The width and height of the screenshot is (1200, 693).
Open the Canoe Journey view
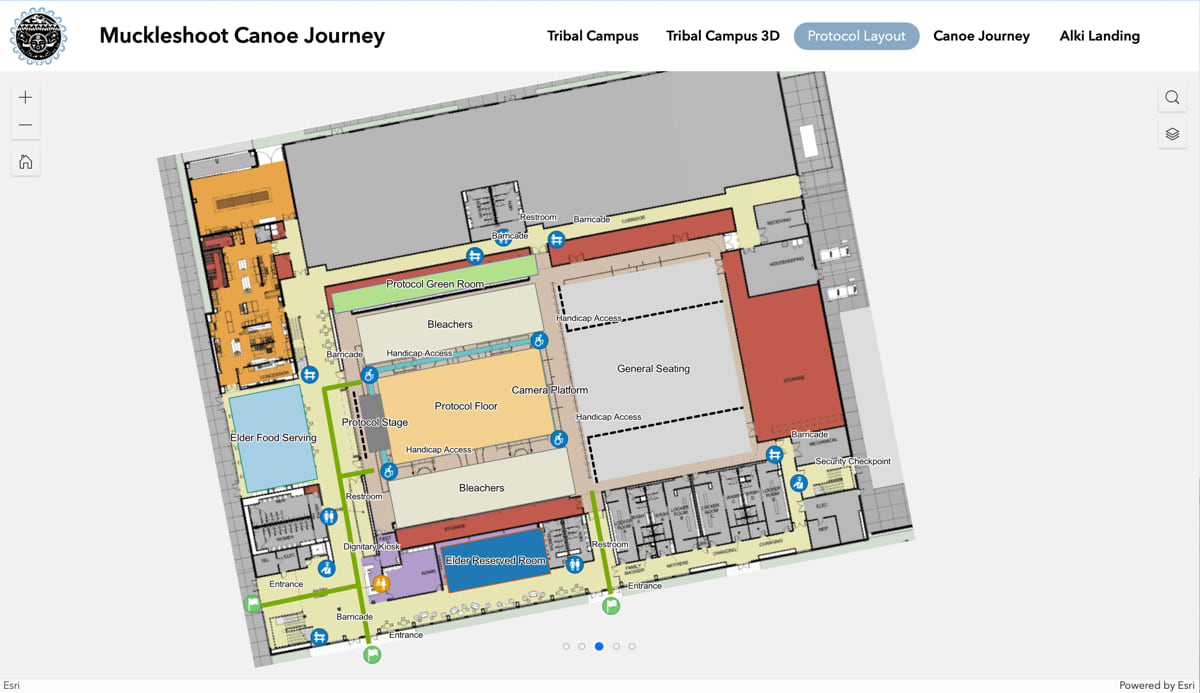[x=981, y=36]
